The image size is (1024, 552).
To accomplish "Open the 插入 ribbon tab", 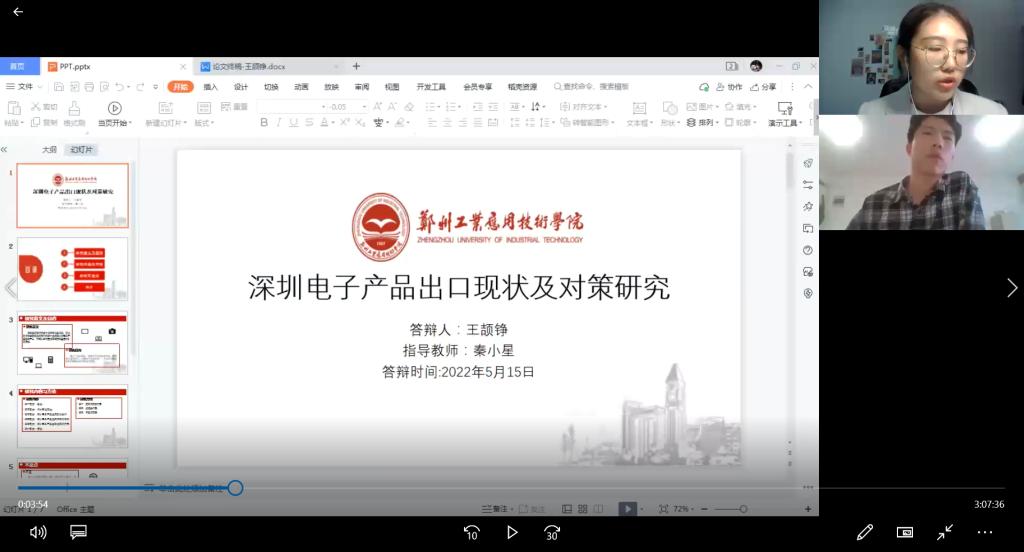I will tap(210, 87).
